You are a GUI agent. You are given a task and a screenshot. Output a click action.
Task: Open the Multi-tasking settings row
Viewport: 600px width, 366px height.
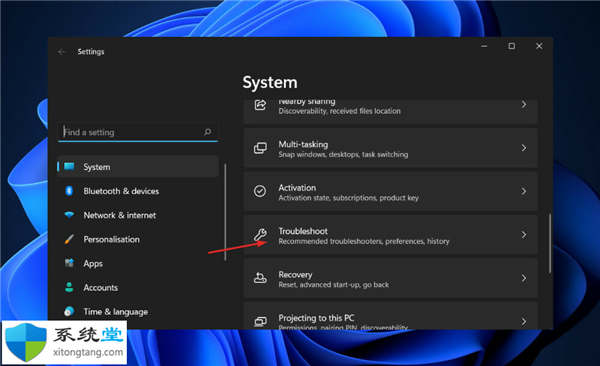point(391,148)
